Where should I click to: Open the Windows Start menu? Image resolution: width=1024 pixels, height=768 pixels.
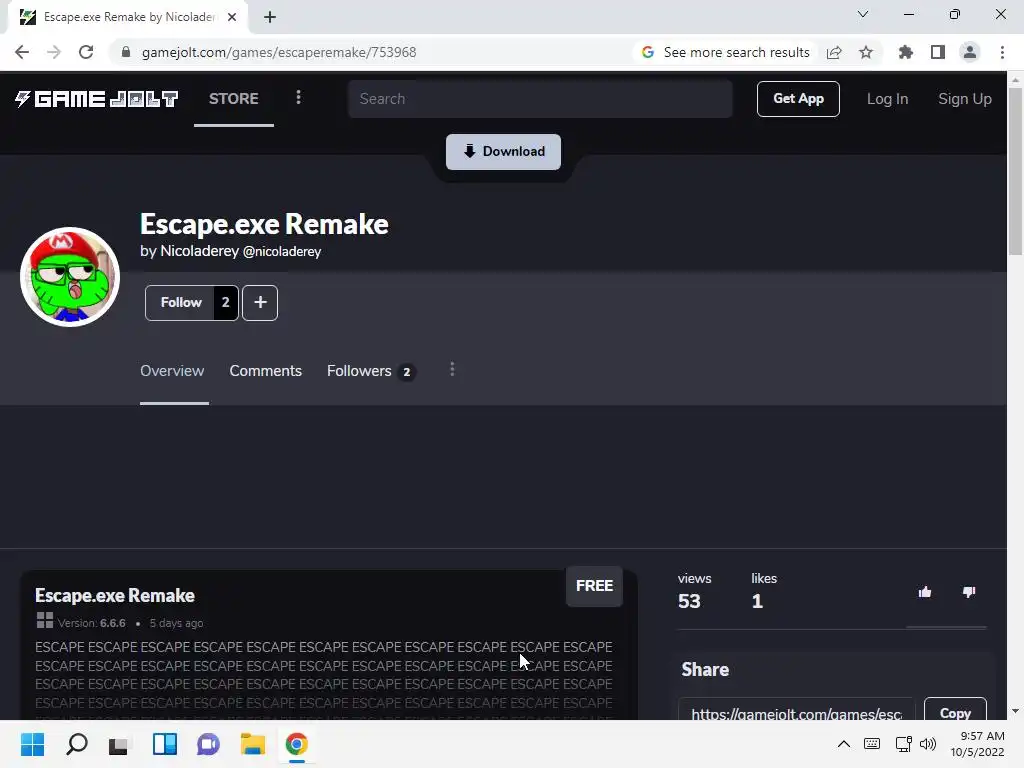32,744
